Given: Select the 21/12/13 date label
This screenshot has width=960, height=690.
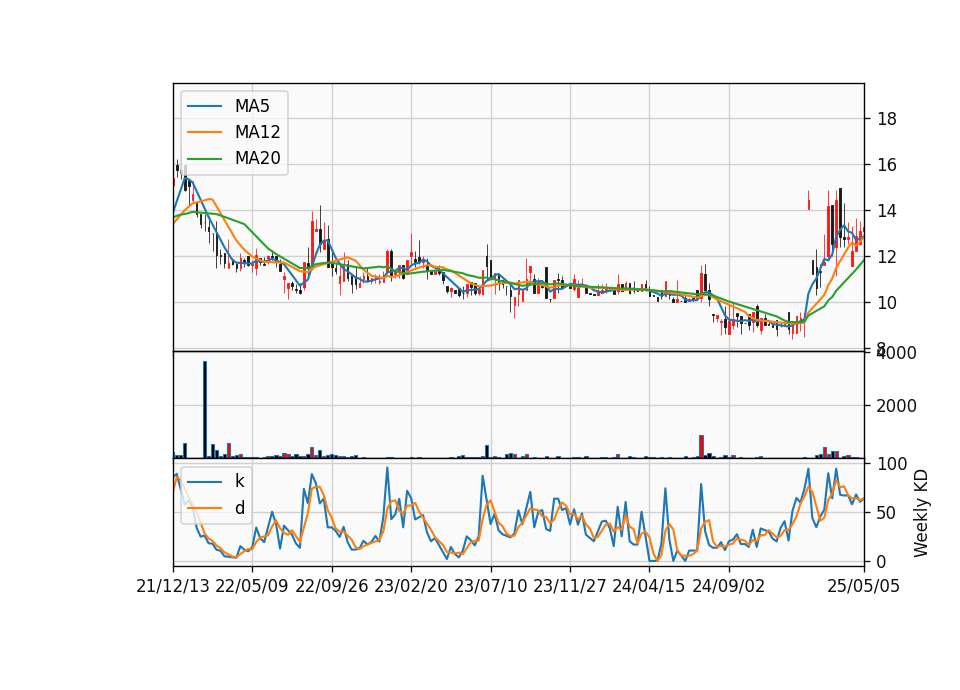Looking at the screenshot, I should click(x=173, y=586).
